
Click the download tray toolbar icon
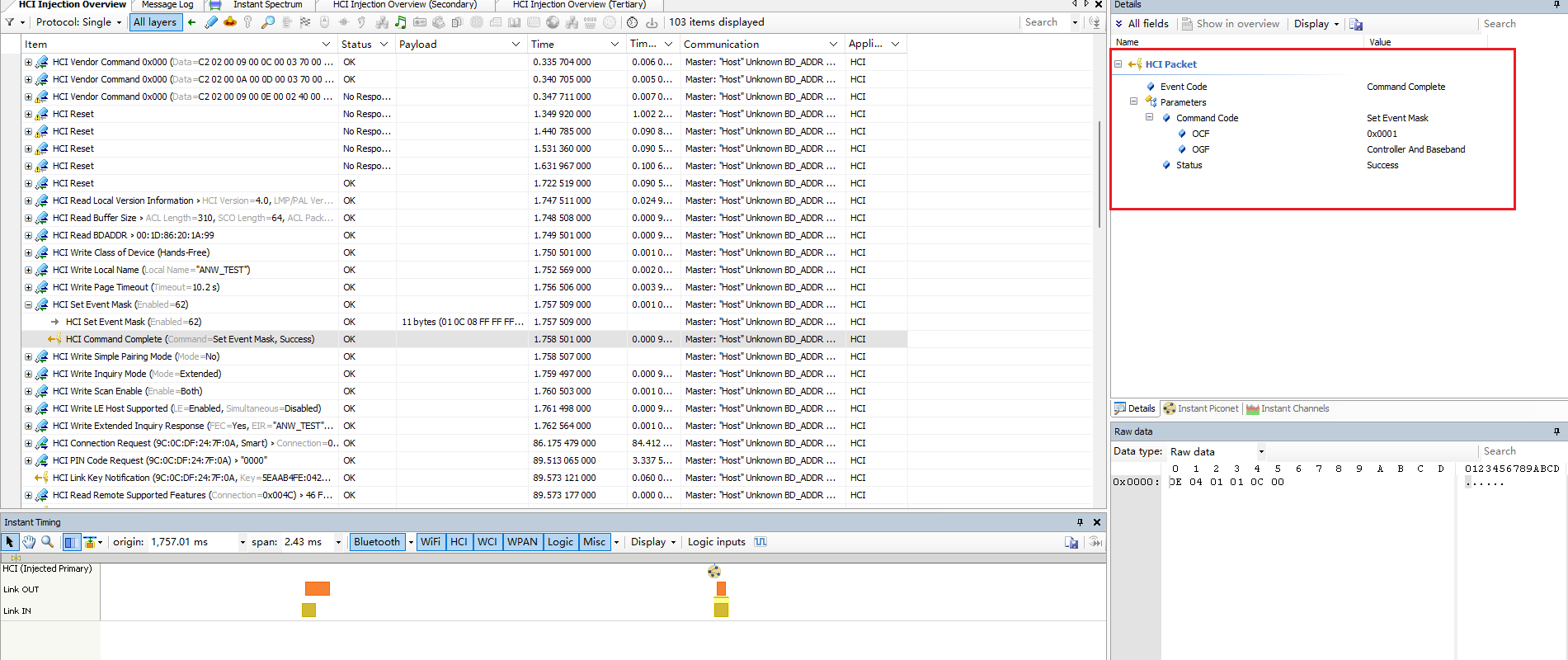coord(652,22)
